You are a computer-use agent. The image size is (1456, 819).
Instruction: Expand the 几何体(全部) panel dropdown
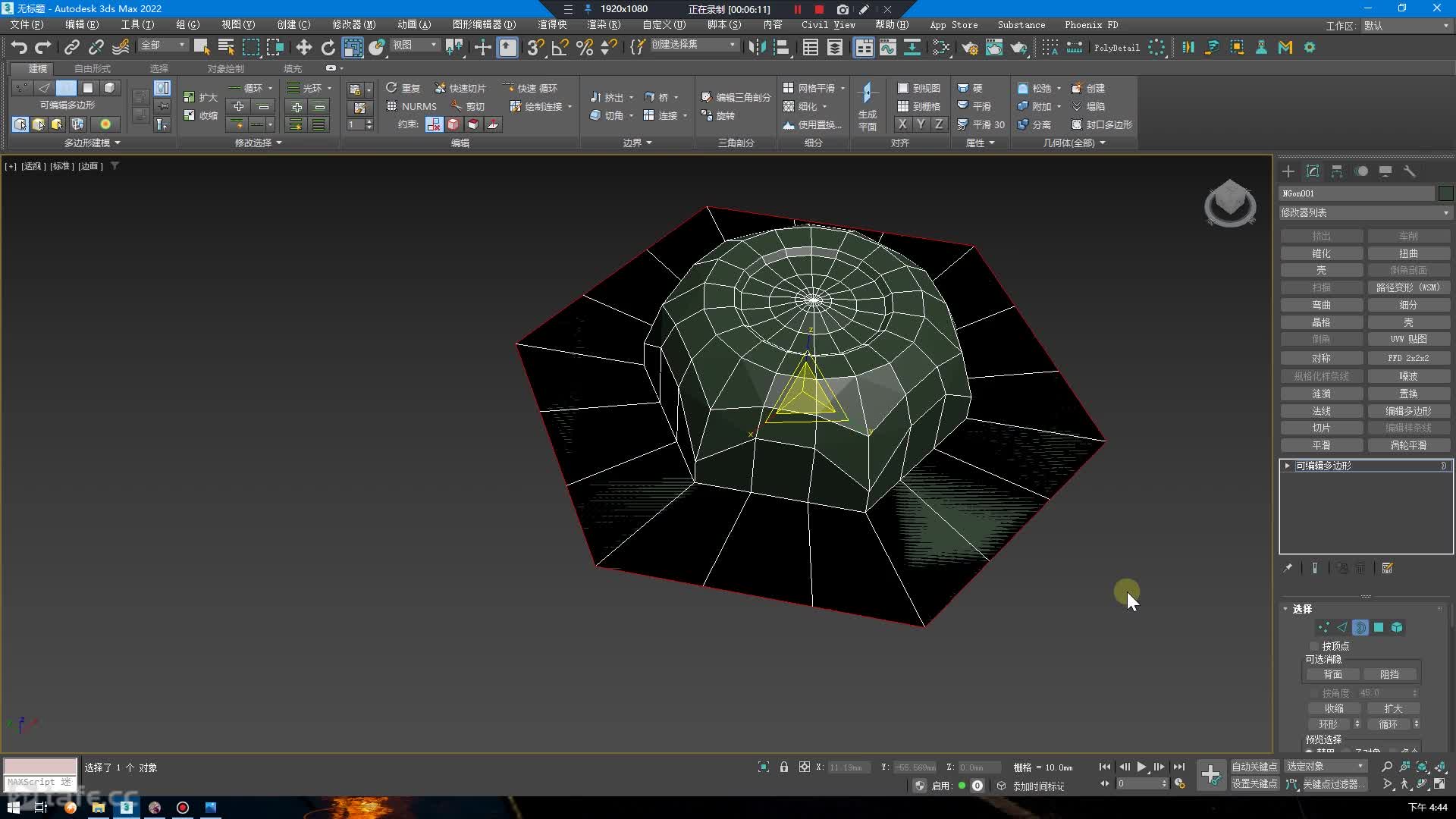point(1074,143)
